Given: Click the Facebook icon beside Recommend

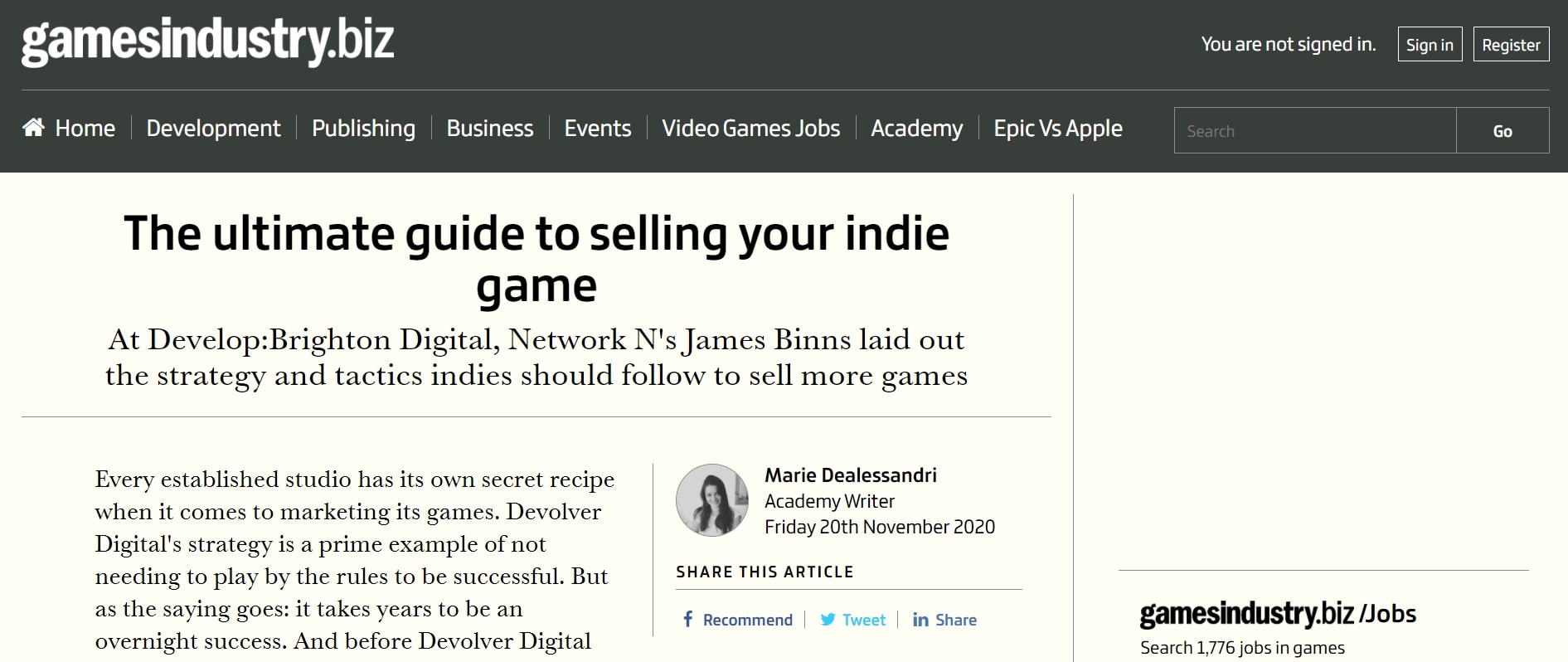Looking at the screenshot, I should (687, 619).
